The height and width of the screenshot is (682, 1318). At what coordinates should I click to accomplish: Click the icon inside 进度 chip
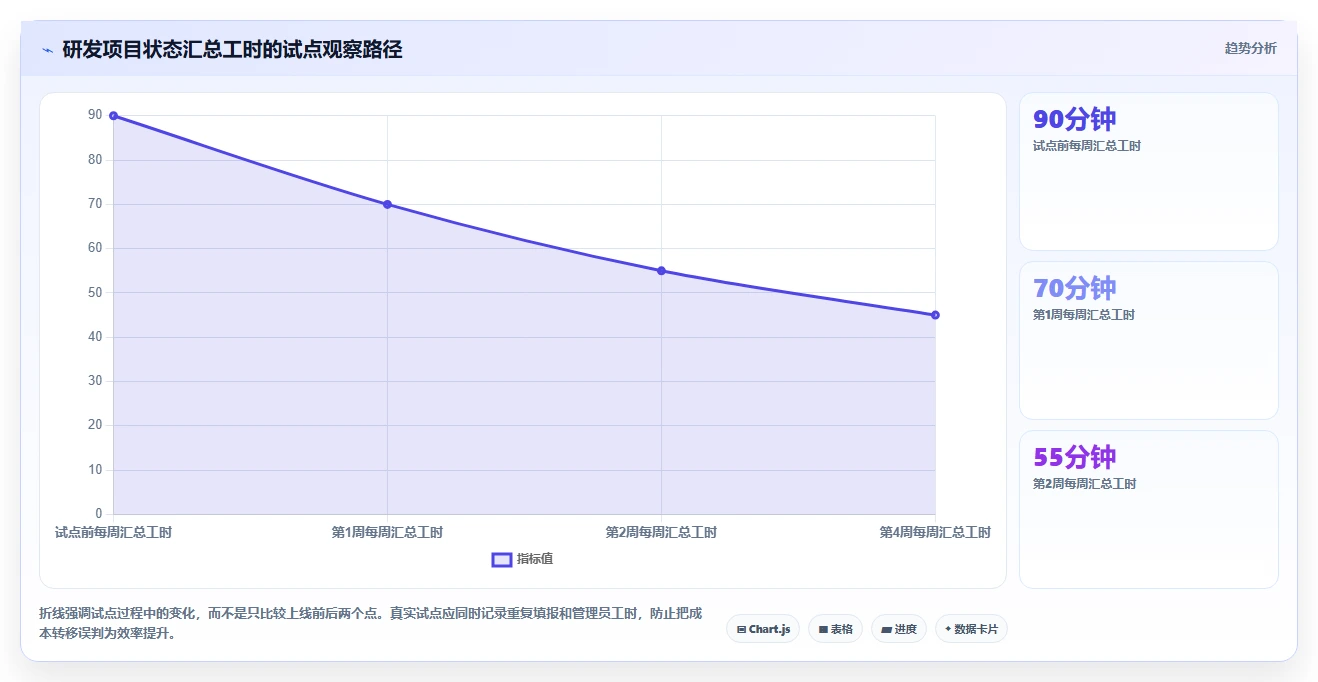[x=886, y=630]
